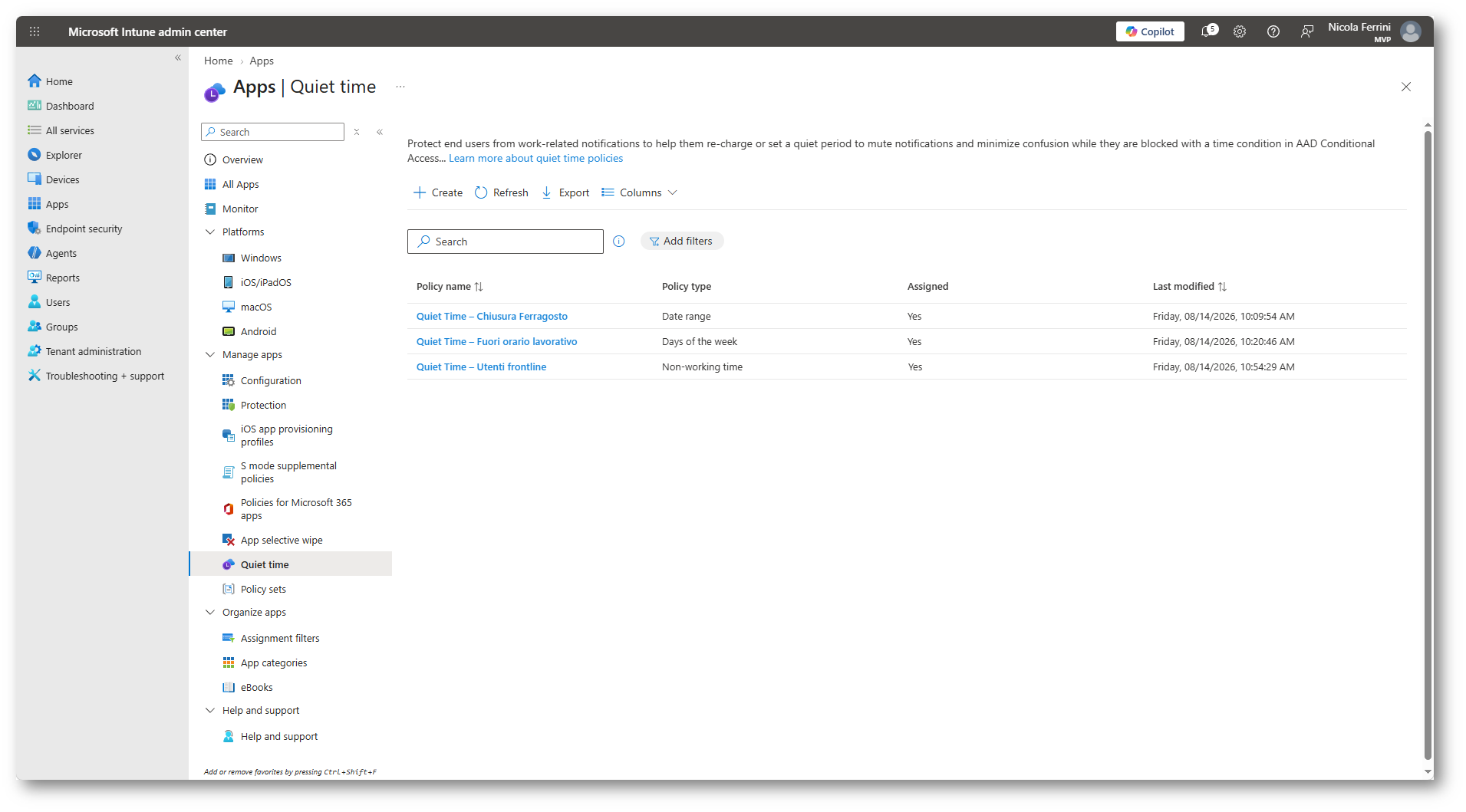Collapse the Help and support section chevron
Screen dimensions: 1466x812
210,710
